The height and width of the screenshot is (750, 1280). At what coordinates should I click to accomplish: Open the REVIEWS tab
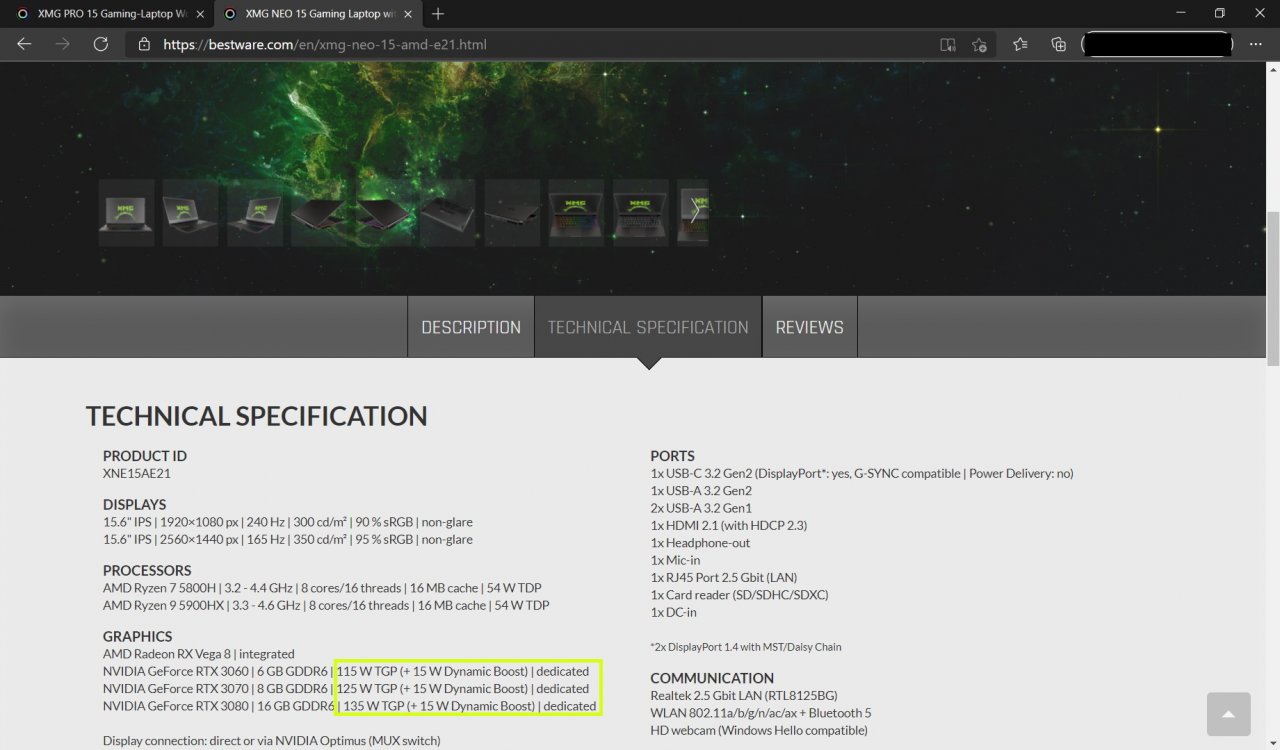tap(809, 327)
